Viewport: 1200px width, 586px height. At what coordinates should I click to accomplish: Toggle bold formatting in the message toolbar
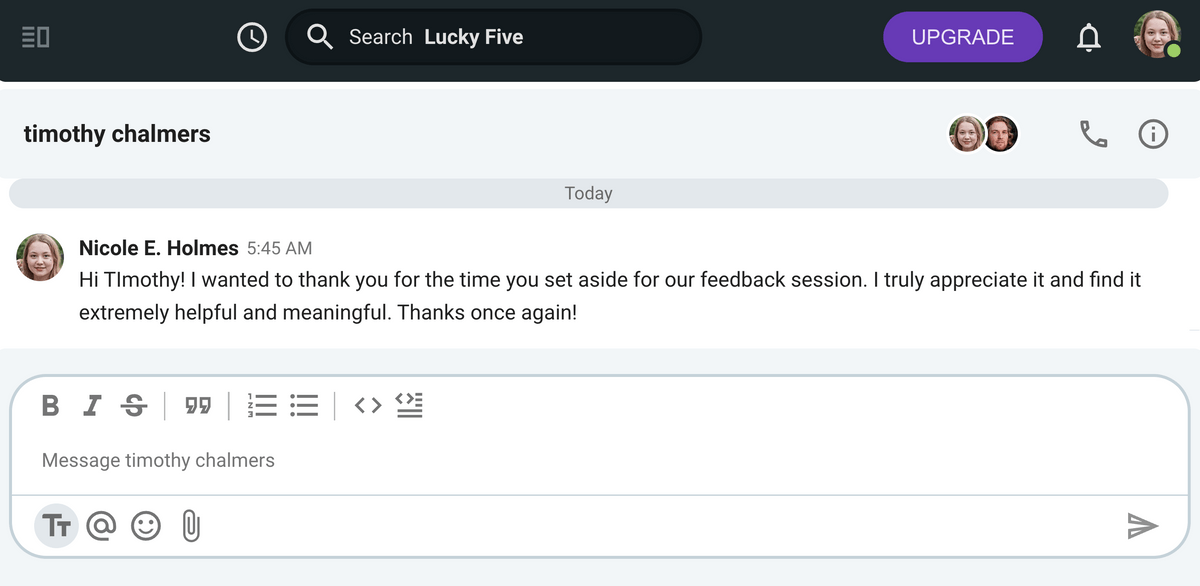pyautogui.click(x=50, y=405)
